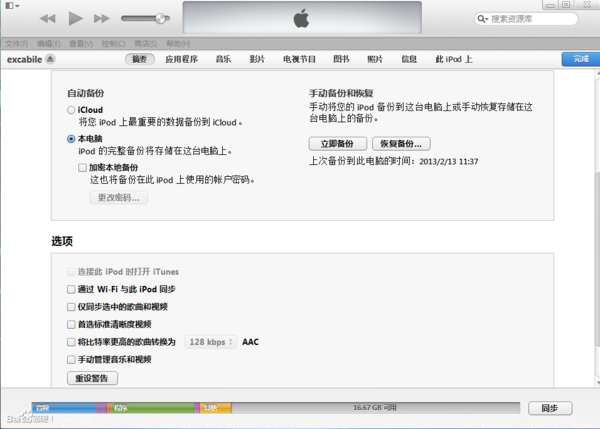Switch to the 此 iPod 上 tab
This screenshot has width=600, height=429.
pyautogui.click(x=454, y=59)
